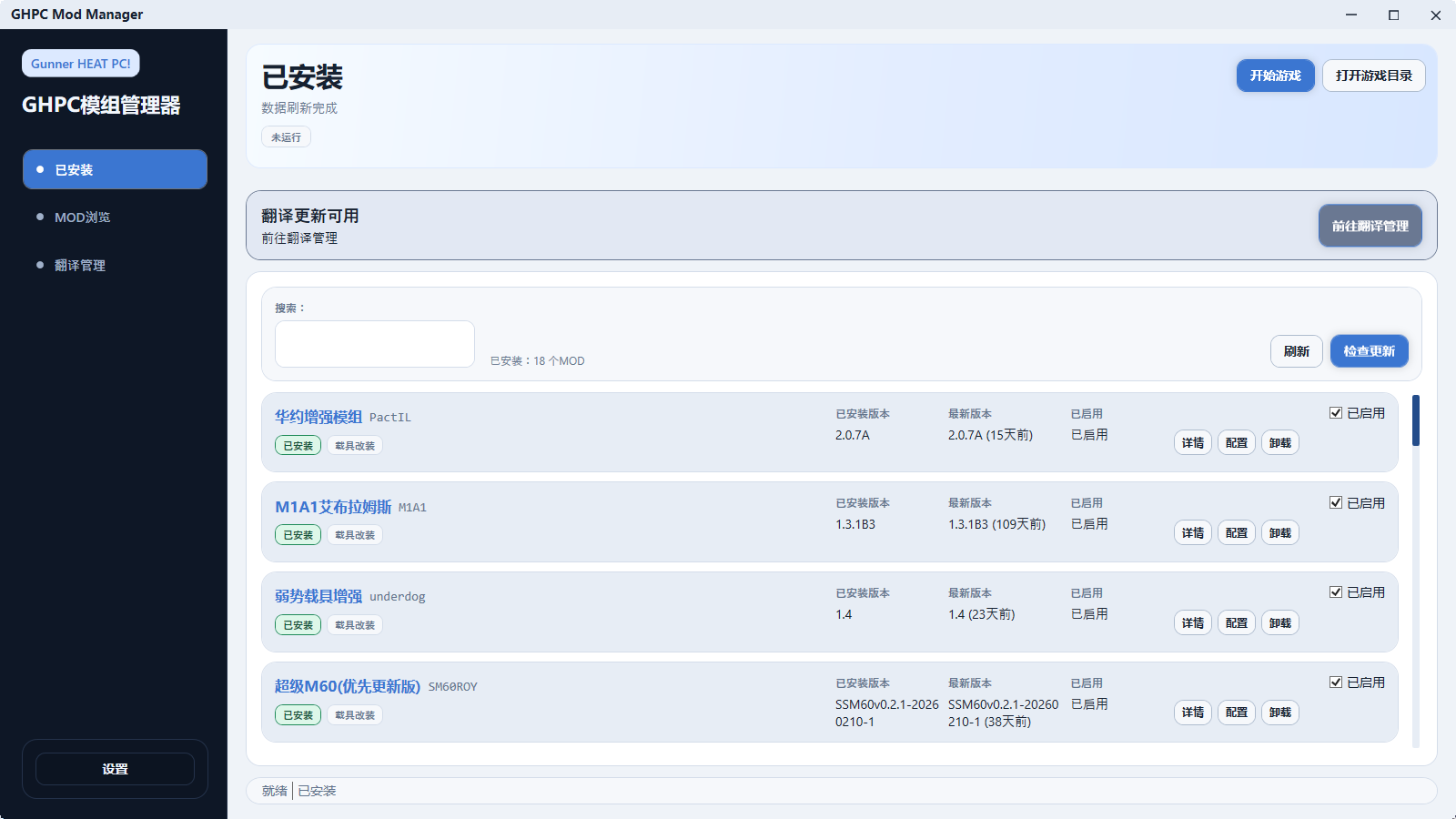
Task: Click the Gunner HEAT PC! badge
Action: [80, 63]
